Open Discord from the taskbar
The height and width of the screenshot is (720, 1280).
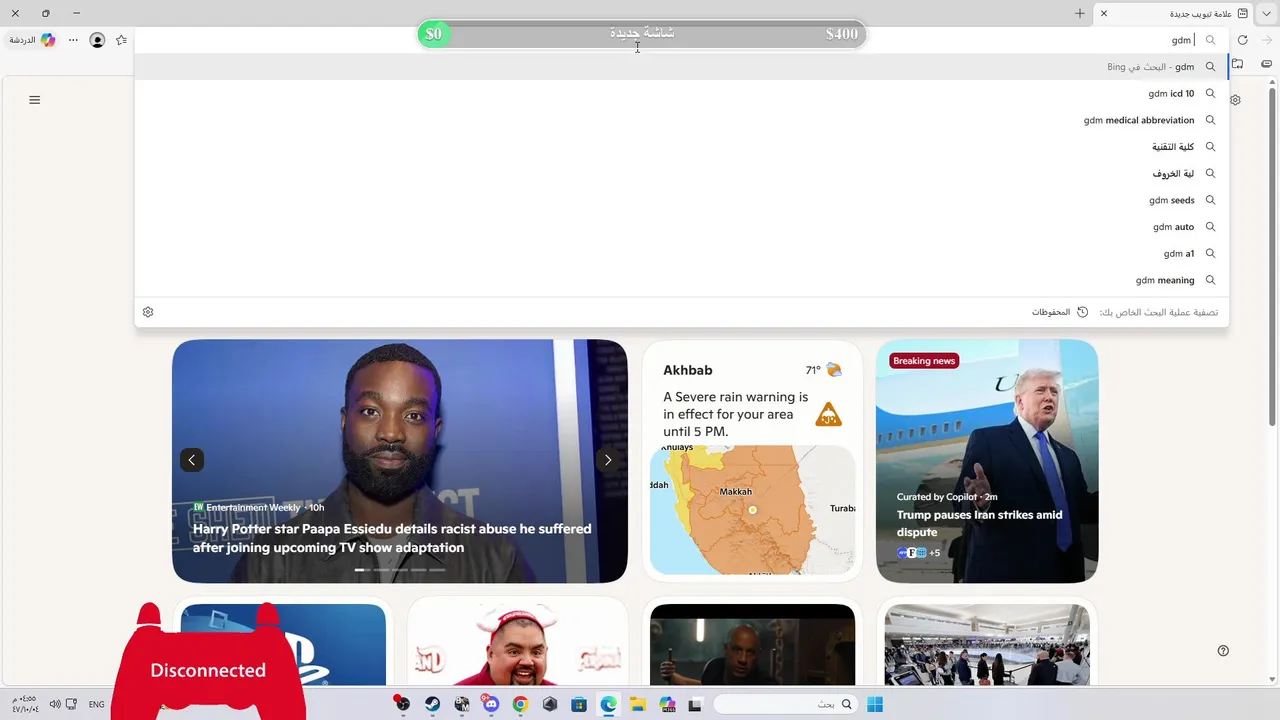[x=491, y=704]
